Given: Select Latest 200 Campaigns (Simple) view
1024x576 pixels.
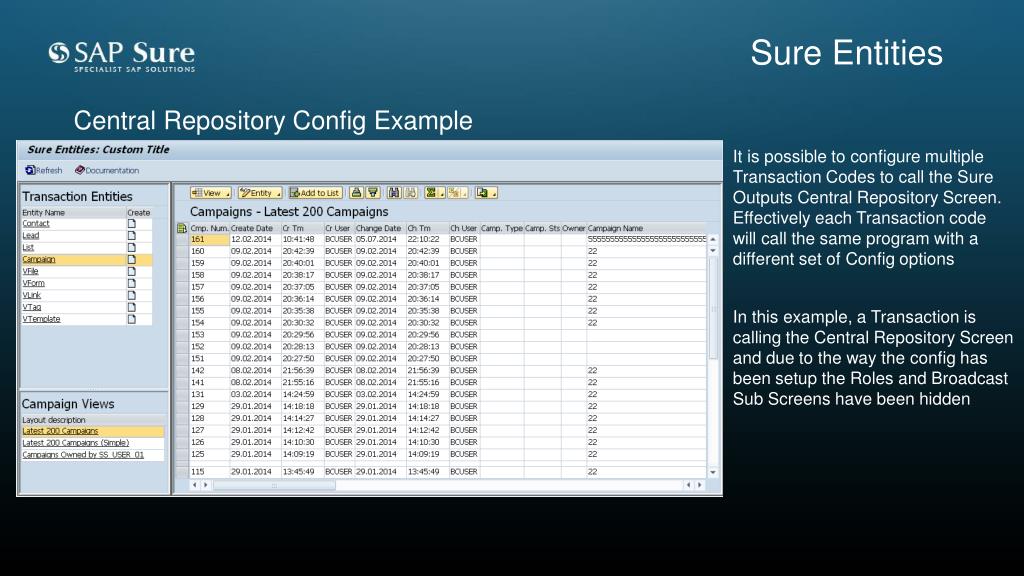Looking at the screenshot, I should (76, 443).
